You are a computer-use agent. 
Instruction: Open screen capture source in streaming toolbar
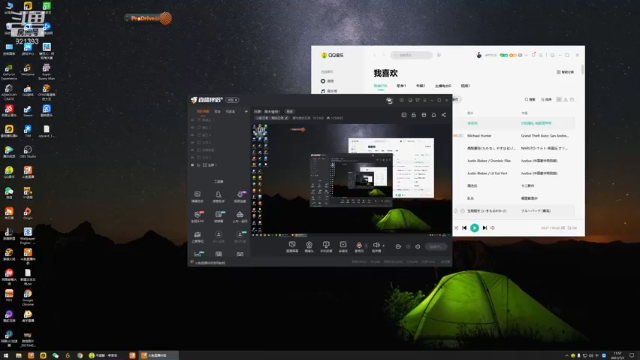(292, 246)
